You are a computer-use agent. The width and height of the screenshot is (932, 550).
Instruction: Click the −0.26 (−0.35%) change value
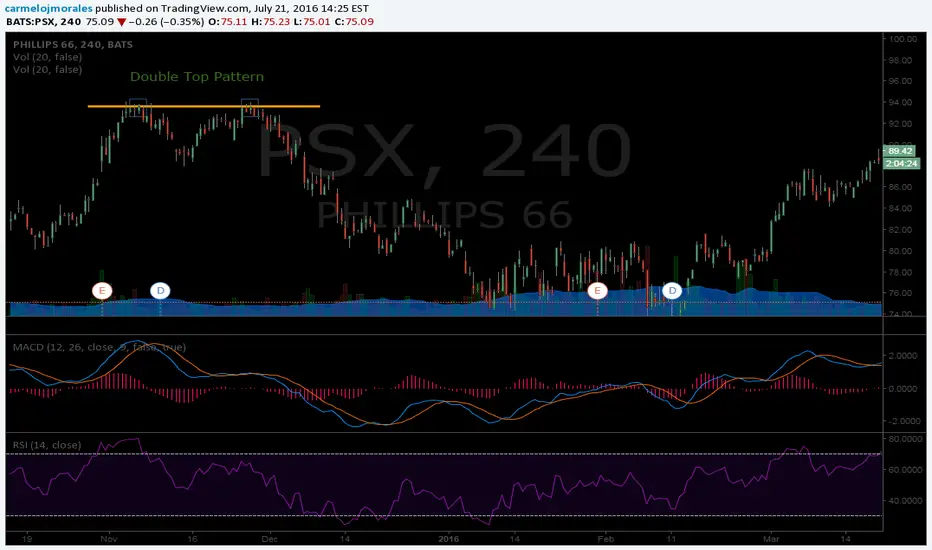[166, 21]
